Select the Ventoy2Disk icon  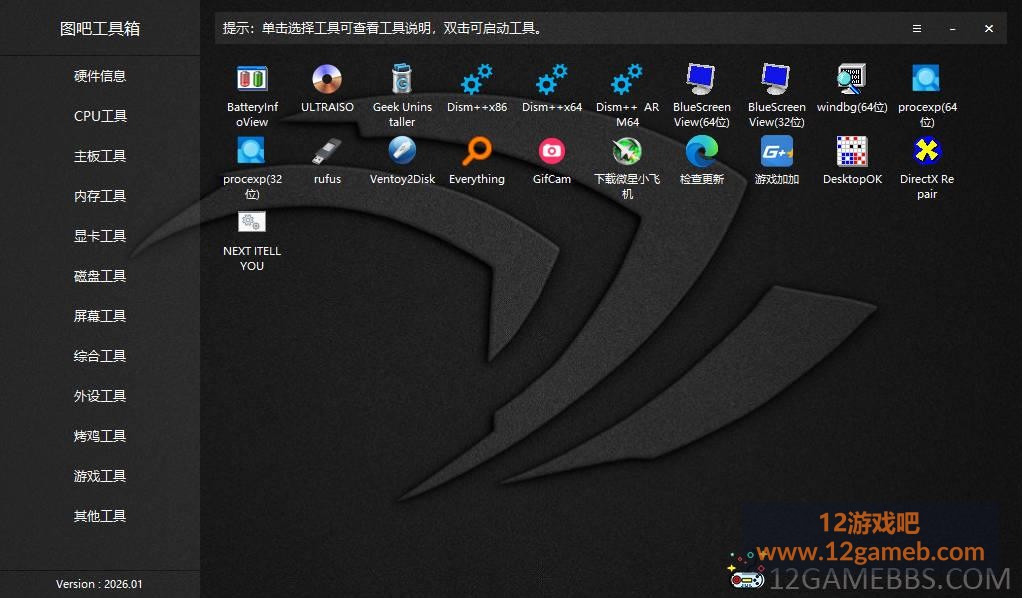(x=402, y=151)
